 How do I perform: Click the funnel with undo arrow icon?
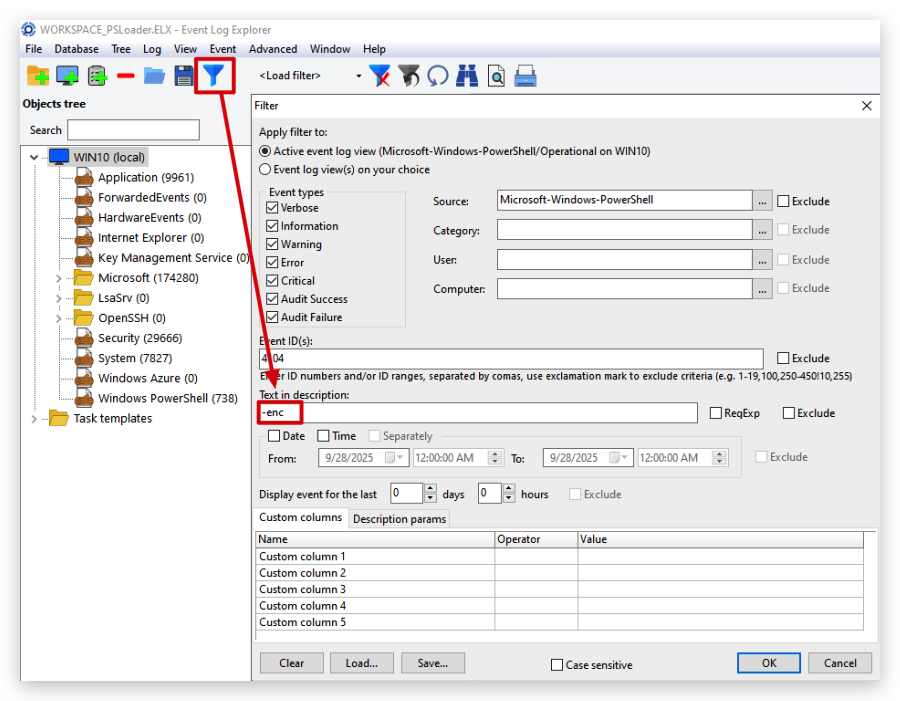tap(409, 76)
